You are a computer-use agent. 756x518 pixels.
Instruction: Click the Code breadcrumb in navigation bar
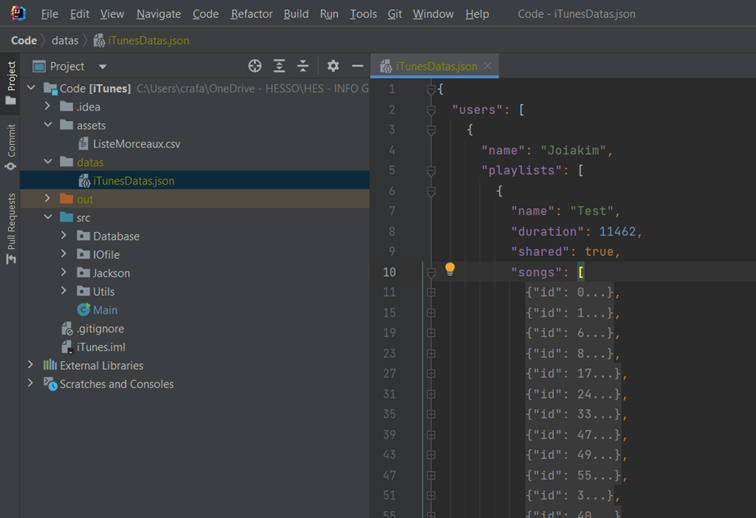(24, 41)
